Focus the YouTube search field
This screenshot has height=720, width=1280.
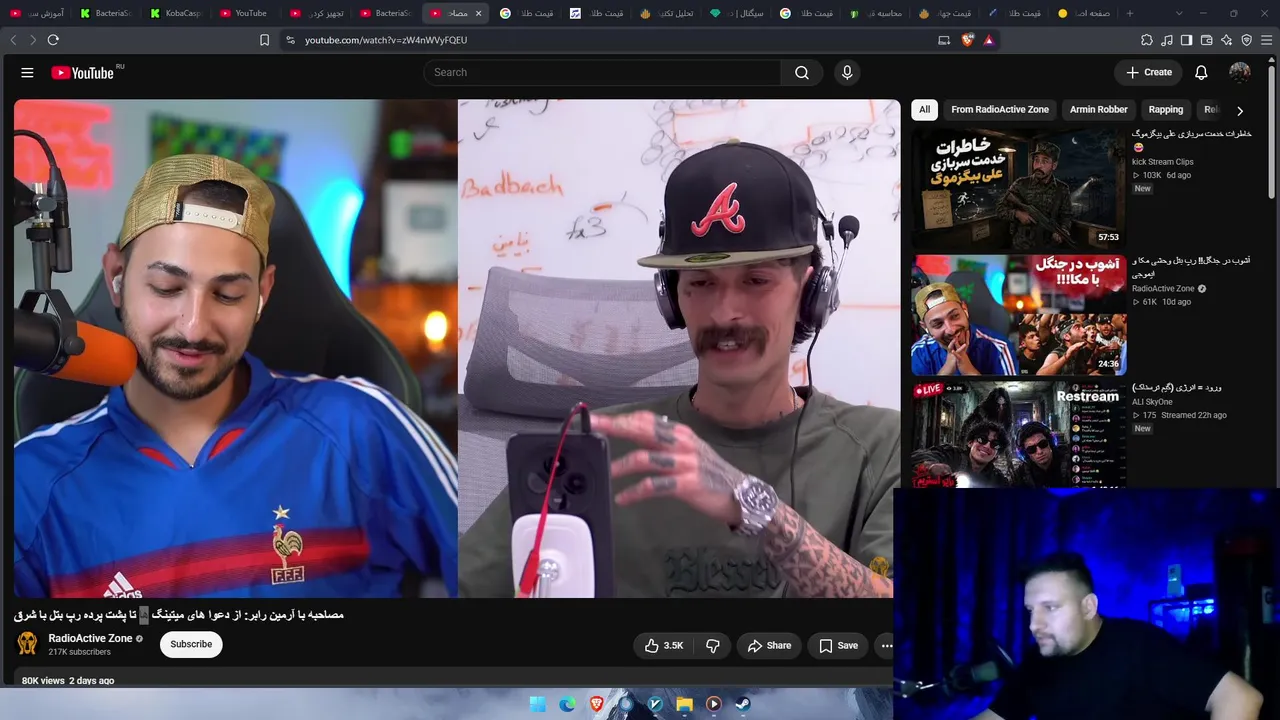pos(602,72)
